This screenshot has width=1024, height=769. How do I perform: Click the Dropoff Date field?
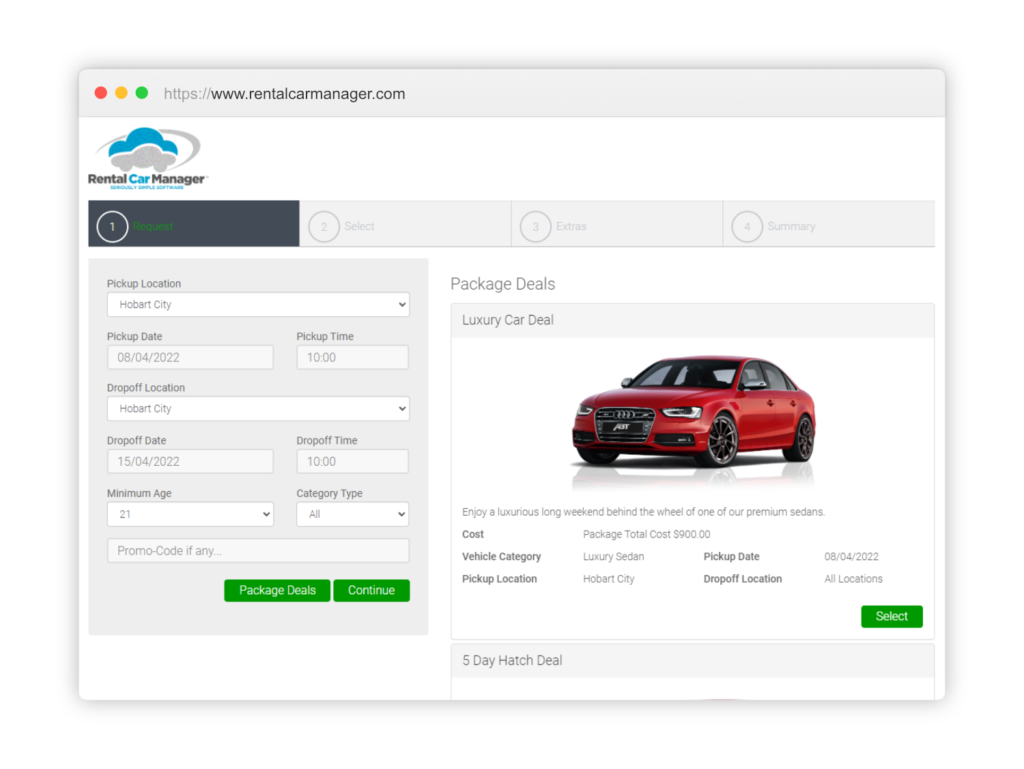pyautogui.click(x=190, y=462)
